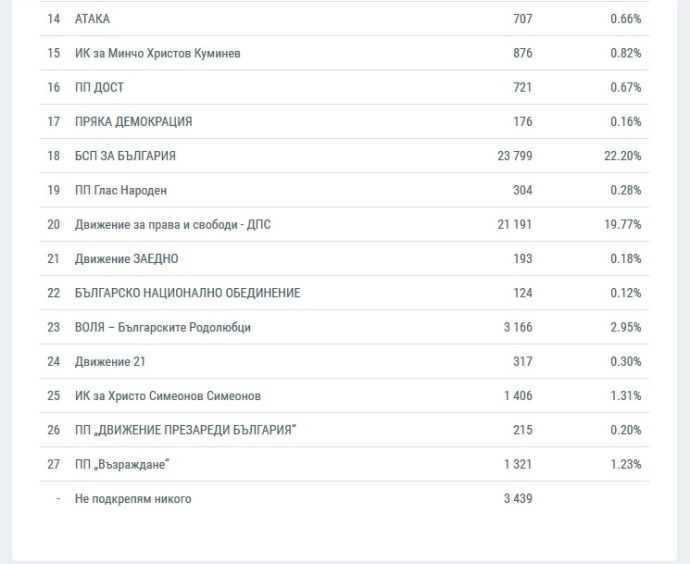The image size is (690, 564).
Task: Click the 3 439 vote count
Action: click(517, 498)
